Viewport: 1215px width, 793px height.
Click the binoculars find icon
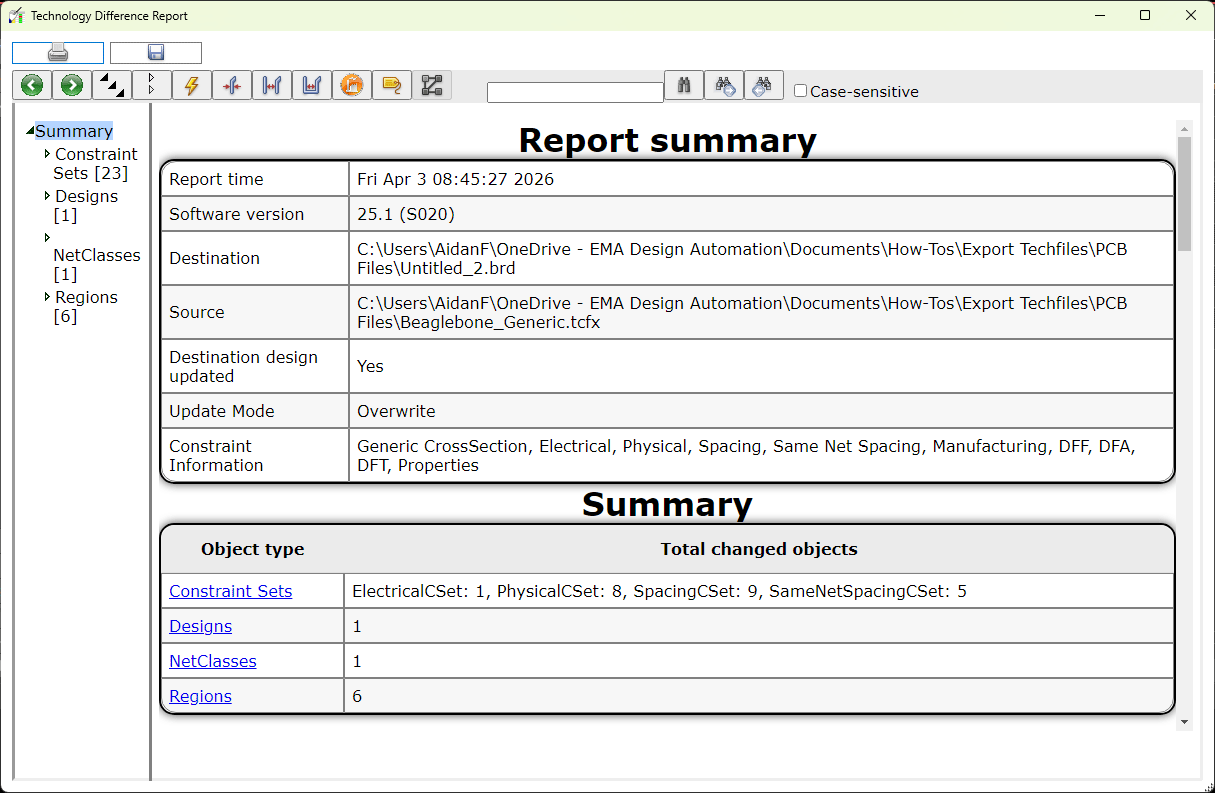[x=684, y=85]
